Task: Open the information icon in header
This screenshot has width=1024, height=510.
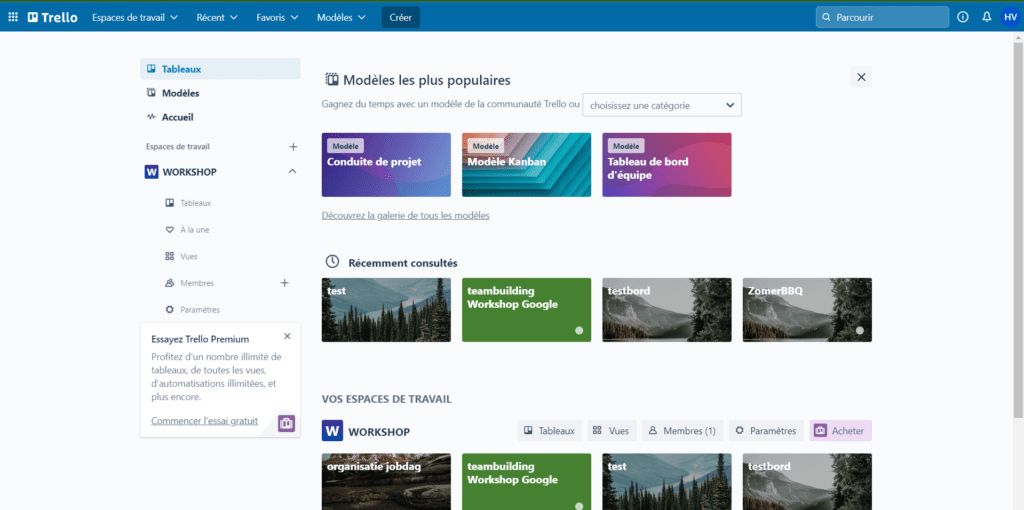Action: (x=963, y=18)
